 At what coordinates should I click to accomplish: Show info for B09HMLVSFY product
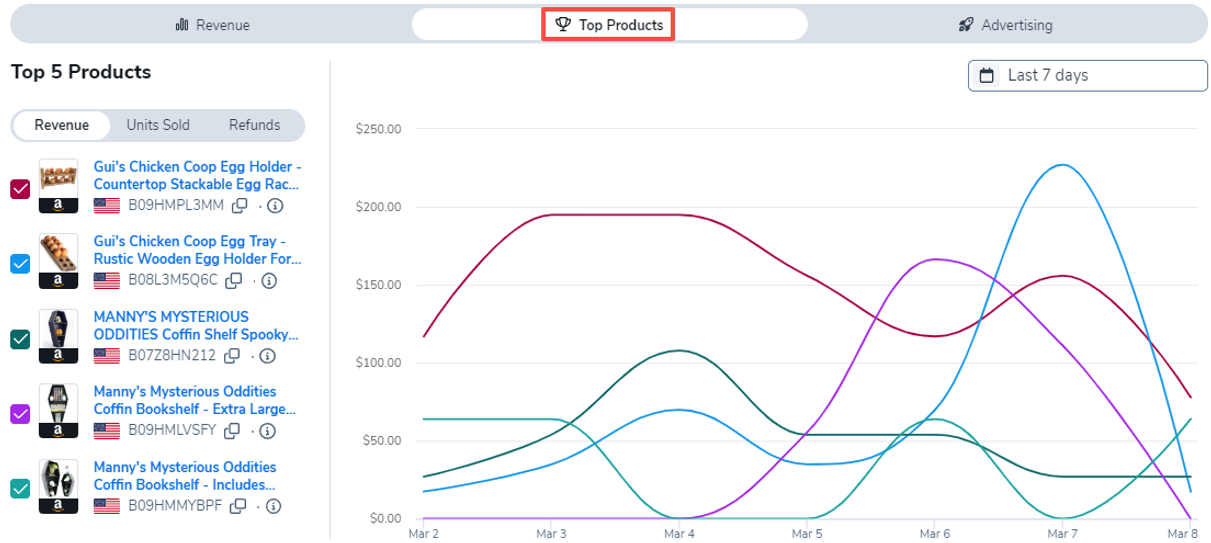pos(267,430)
